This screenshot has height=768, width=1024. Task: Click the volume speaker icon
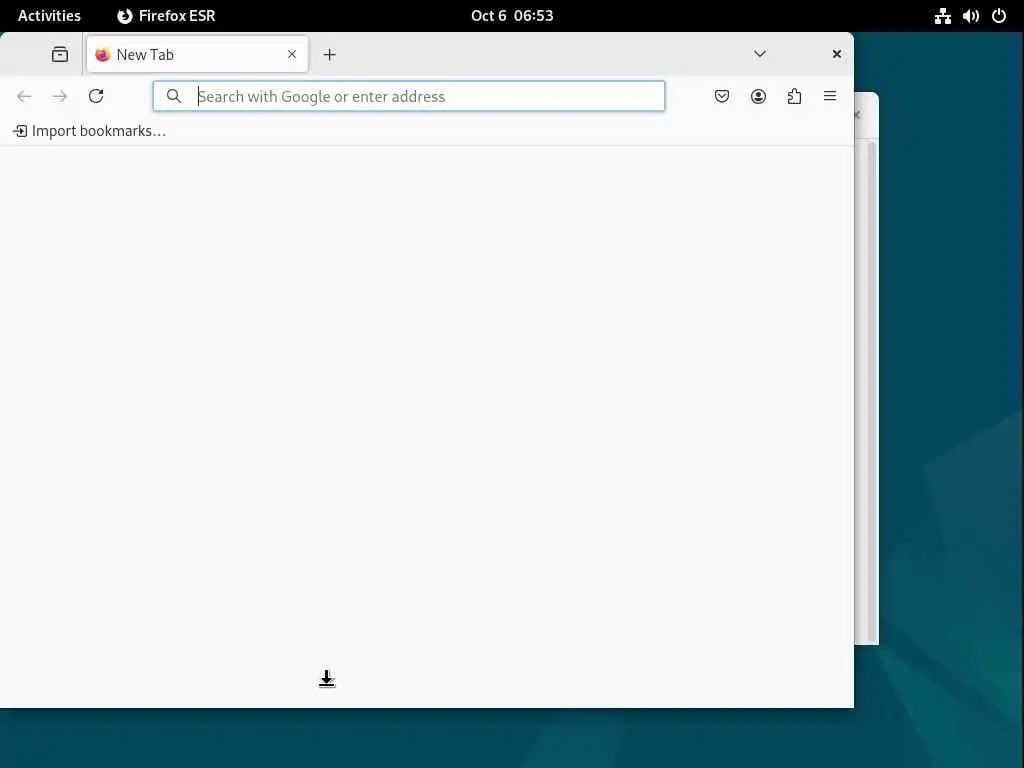point(970,16)
